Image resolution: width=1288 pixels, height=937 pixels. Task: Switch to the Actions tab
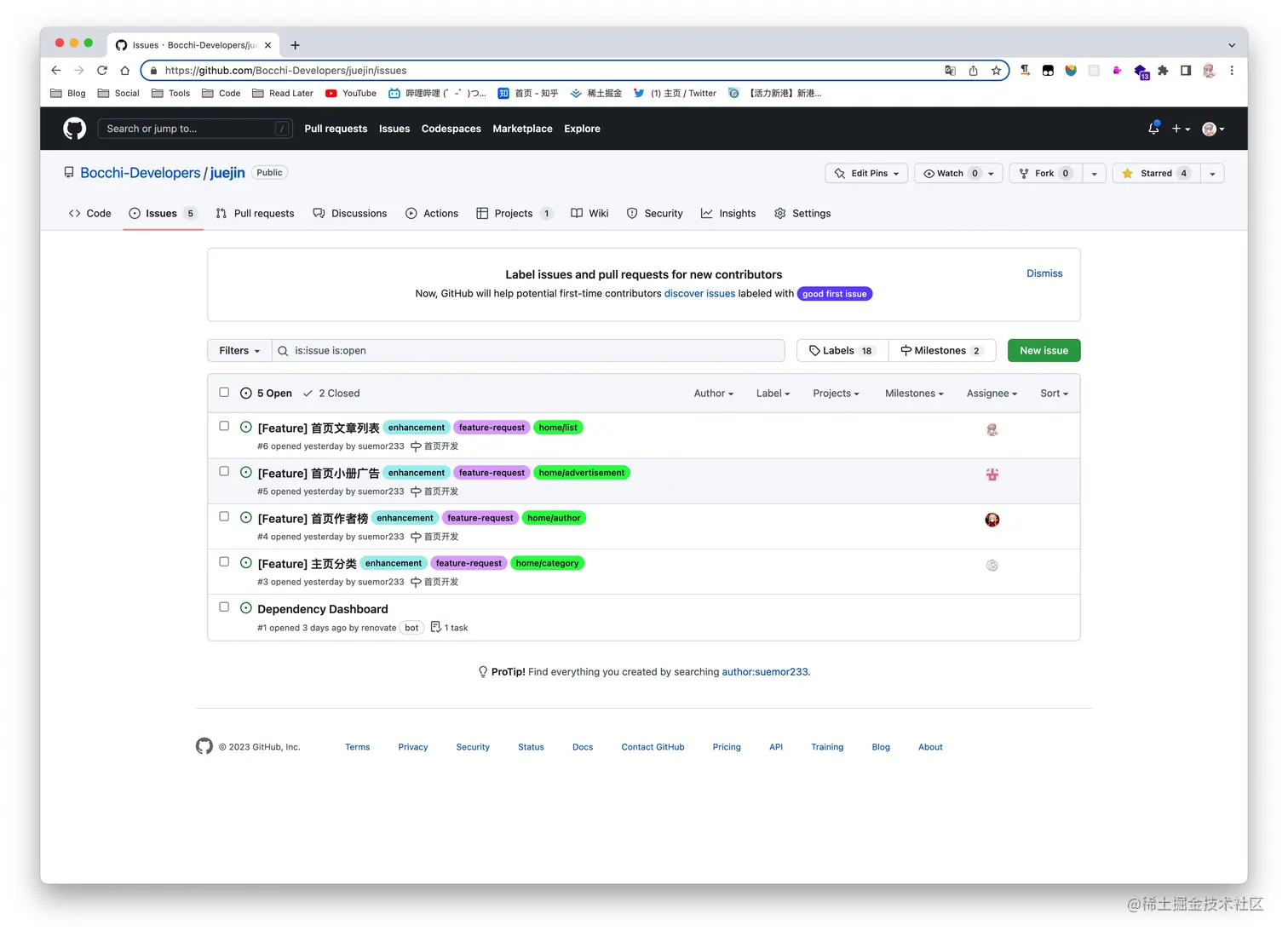tap(432, 214)
